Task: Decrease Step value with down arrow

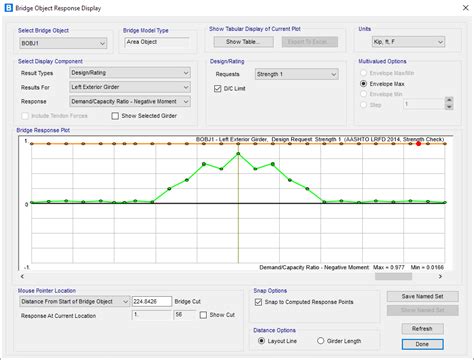Action: coord(449,107)
